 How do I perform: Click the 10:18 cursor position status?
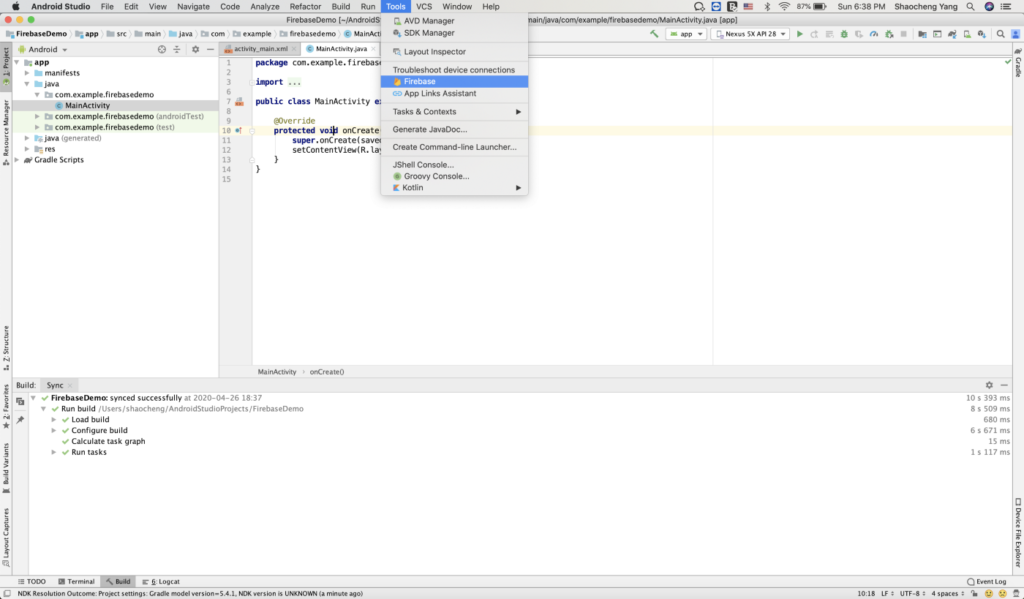coord(866,594)
